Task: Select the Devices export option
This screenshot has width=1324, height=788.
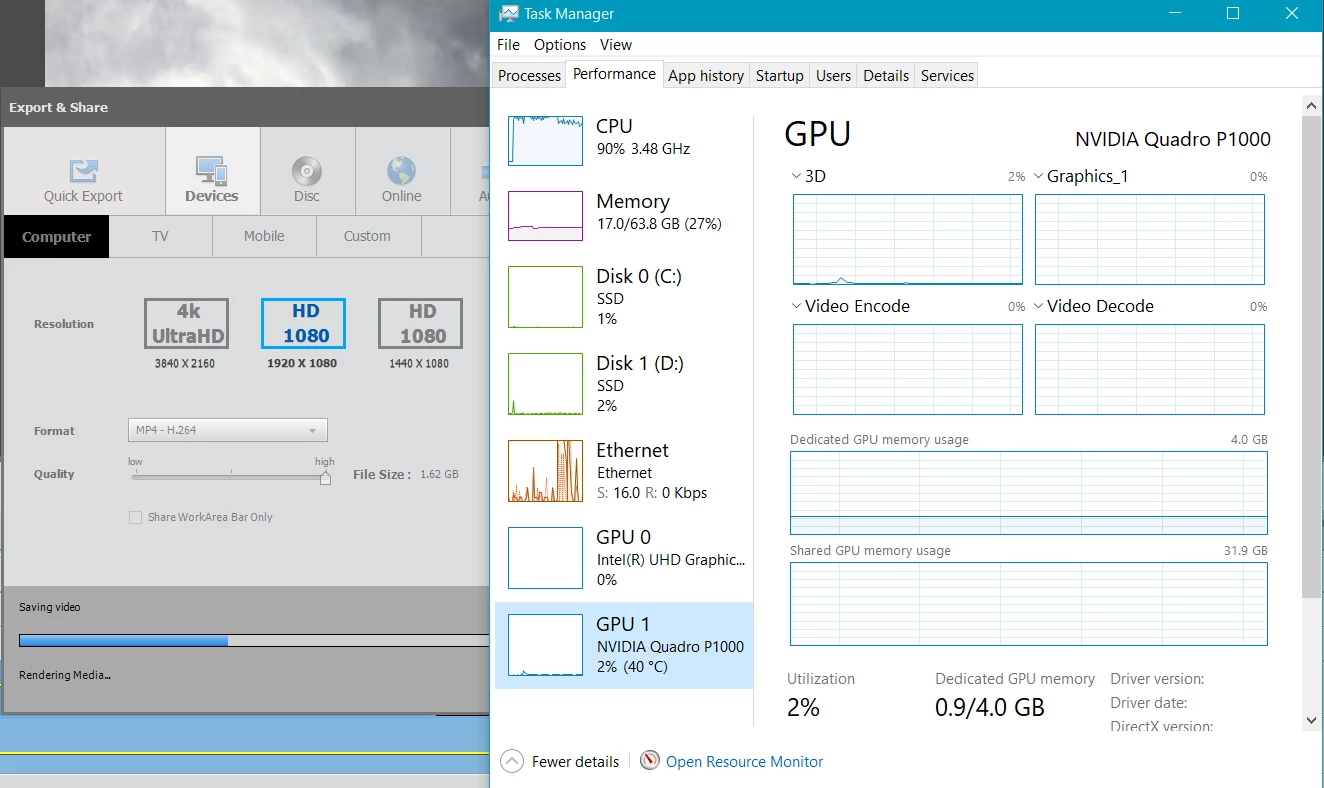Action: (x=212, y=171)
